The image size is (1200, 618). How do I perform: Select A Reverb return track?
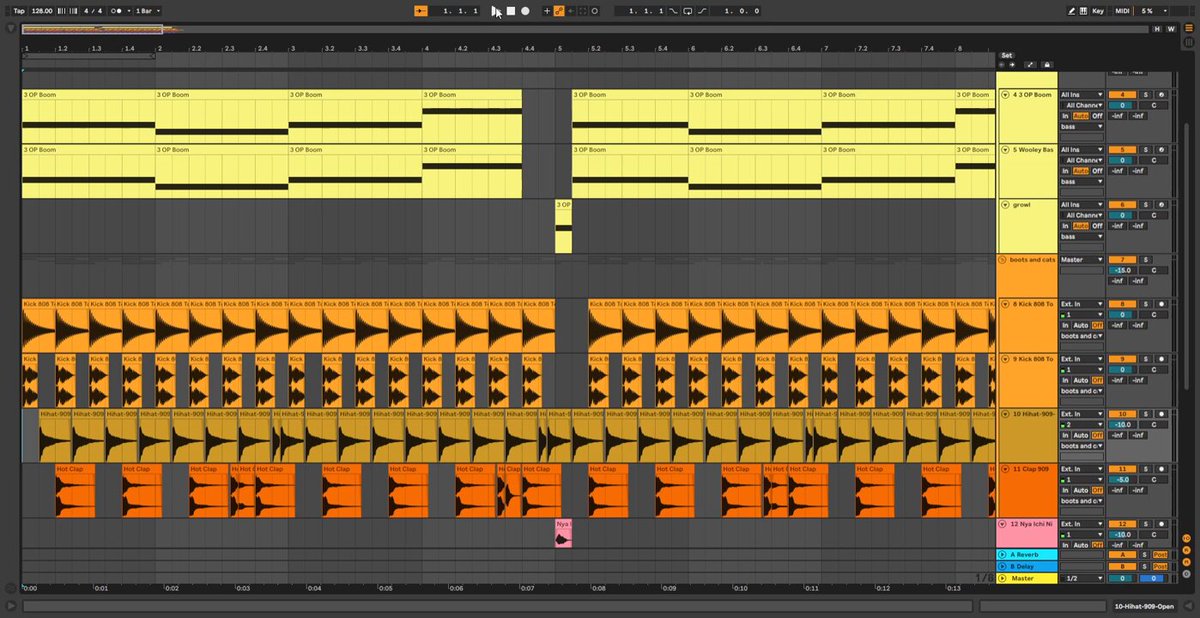pos(1026,554)
